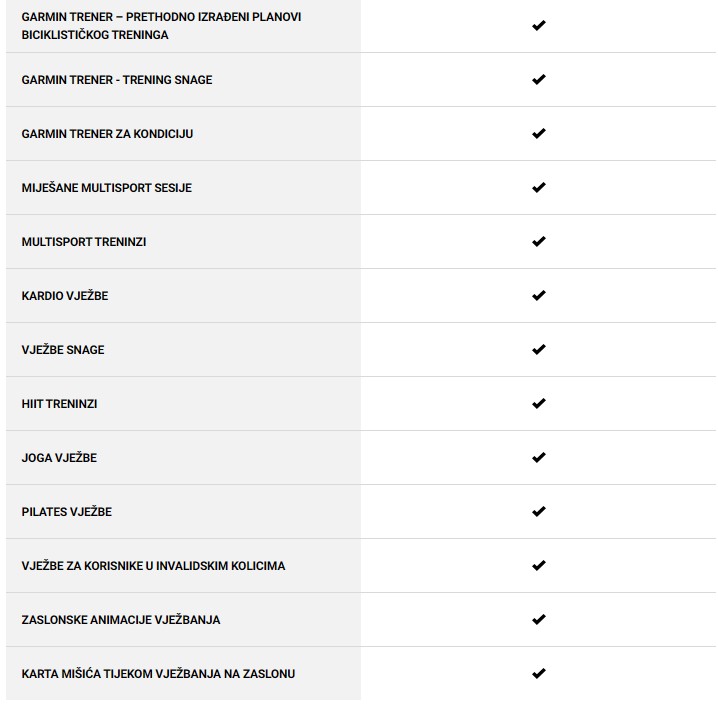Click the HIIT treninzi checkmark
718x710 pixels.
point(538,404)
